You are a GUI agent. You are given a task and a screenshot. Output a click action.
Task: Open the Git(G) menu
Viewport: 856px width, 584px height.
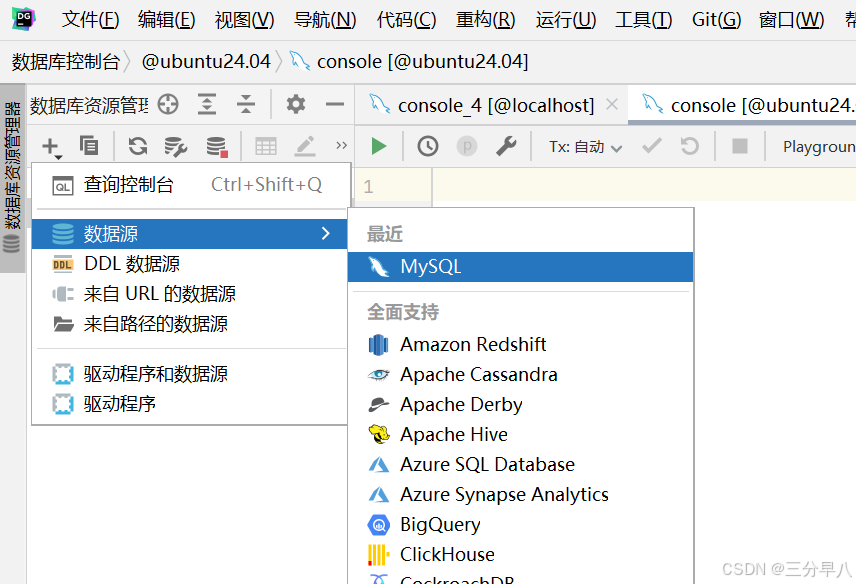pyautogui.click(x=716, y=20)
